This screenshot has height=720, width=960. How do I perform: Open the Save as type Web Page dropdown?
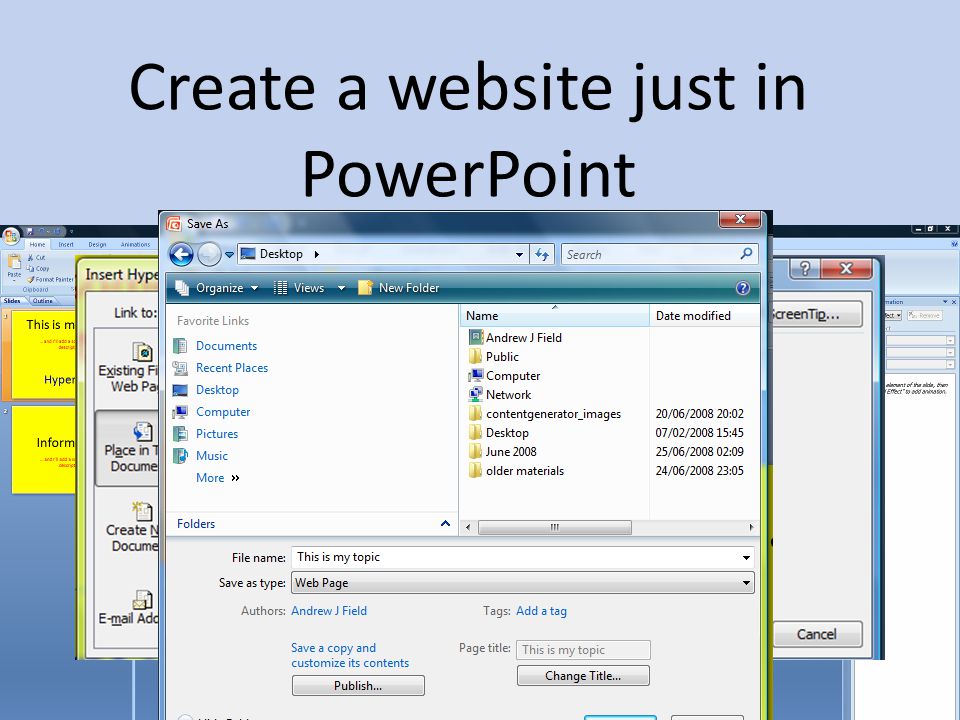[523, 583]
